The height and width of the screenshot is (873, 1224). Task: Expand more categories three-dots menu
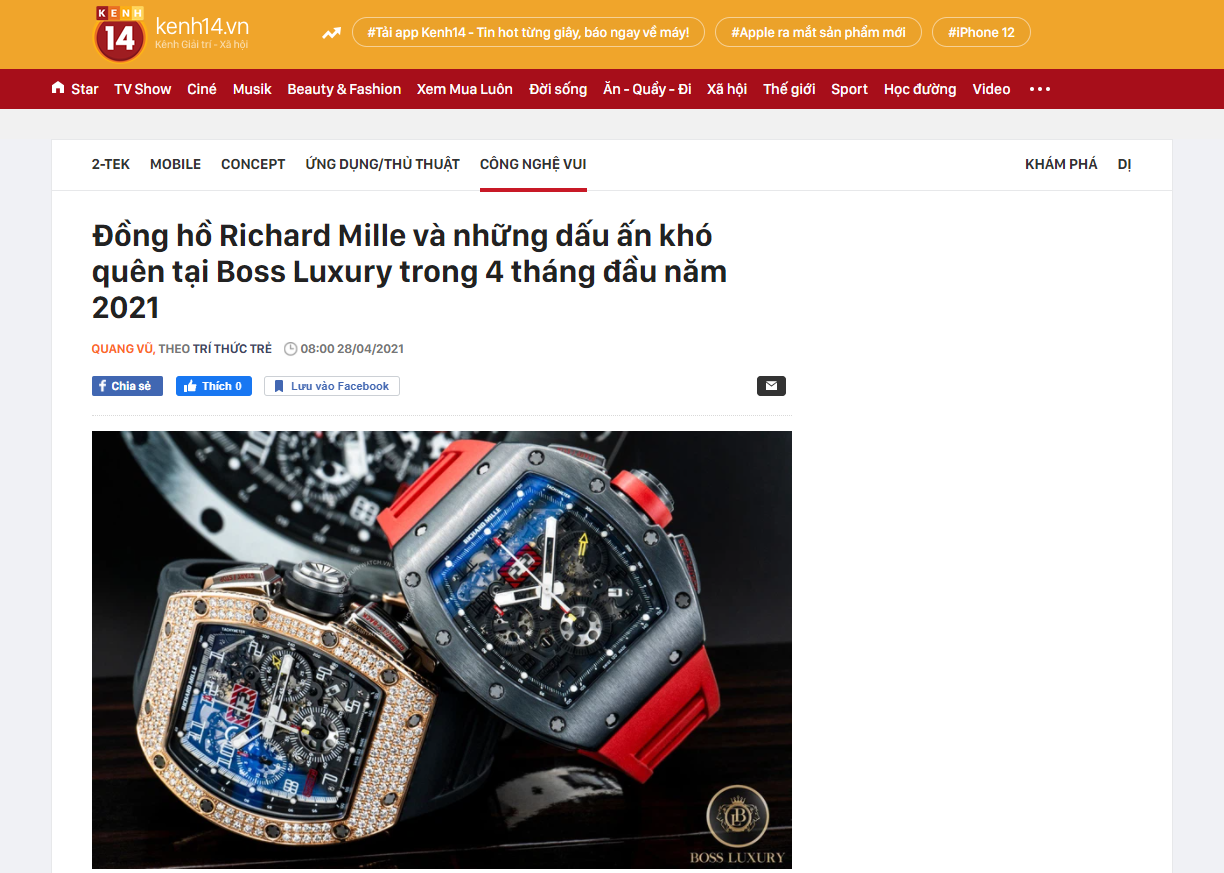pyautogui.click(x=1040, y=89)
